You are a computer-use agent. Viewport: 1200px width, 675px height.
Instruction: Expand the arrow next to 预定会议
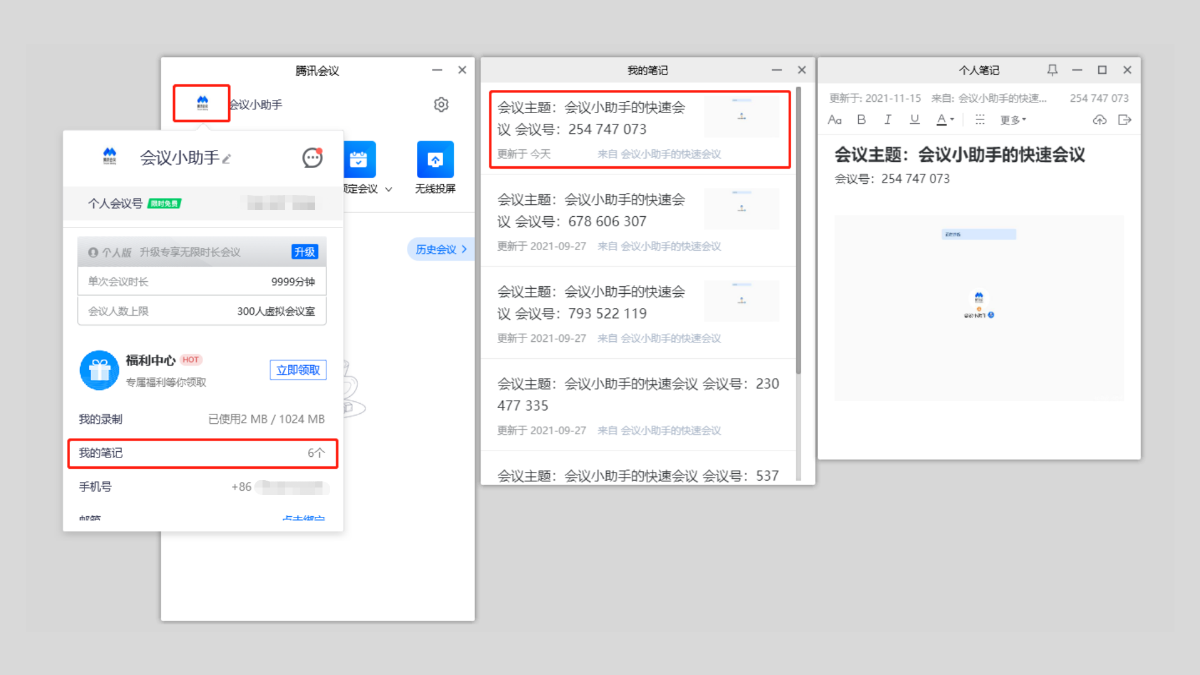click(388, 189)
